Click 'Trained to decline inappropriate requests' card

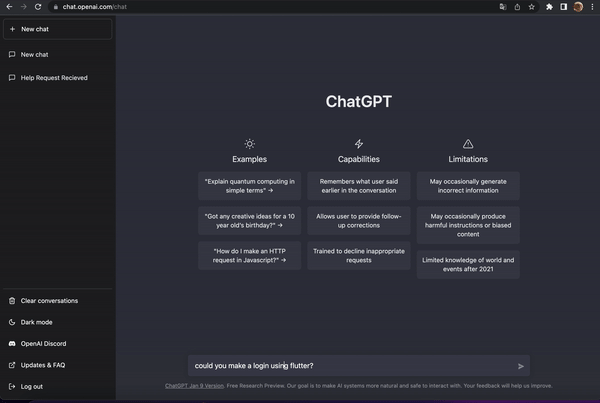coord(359,256)
